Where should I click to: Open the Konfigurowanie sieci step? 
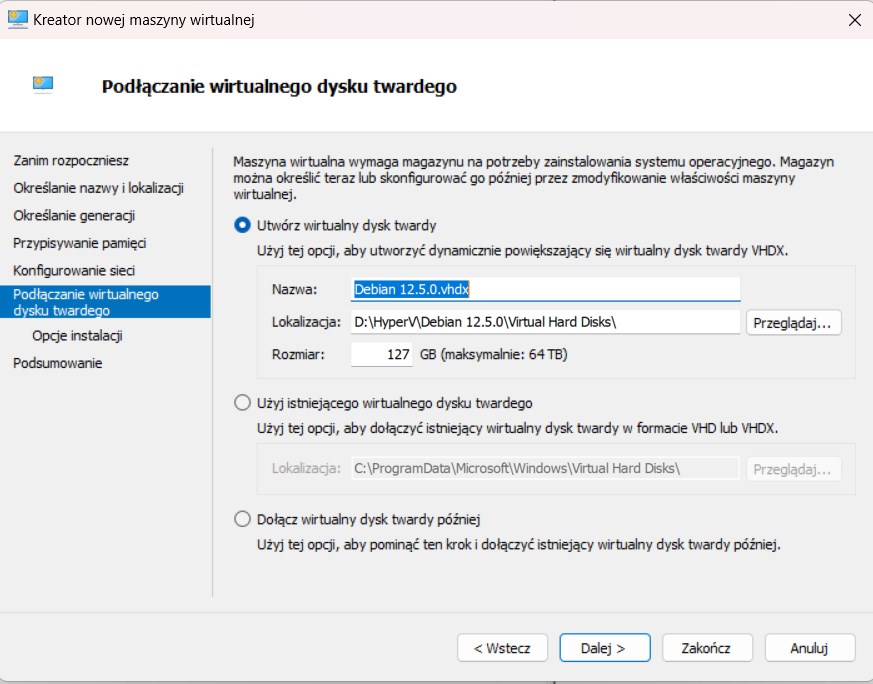(74, 270)
